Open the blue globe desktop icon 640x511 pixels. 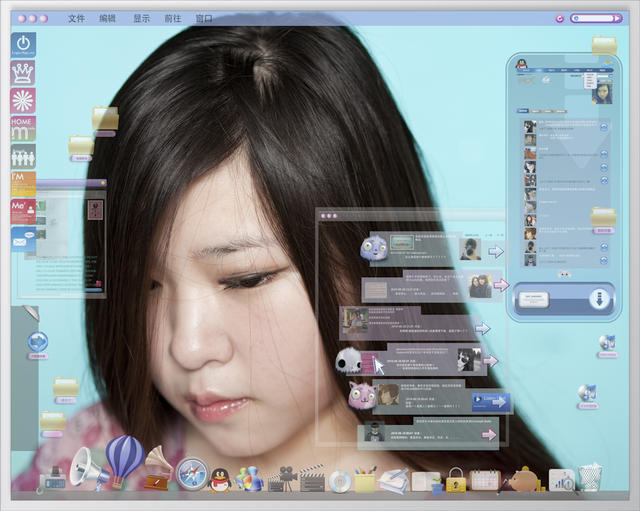click(38, 342)
